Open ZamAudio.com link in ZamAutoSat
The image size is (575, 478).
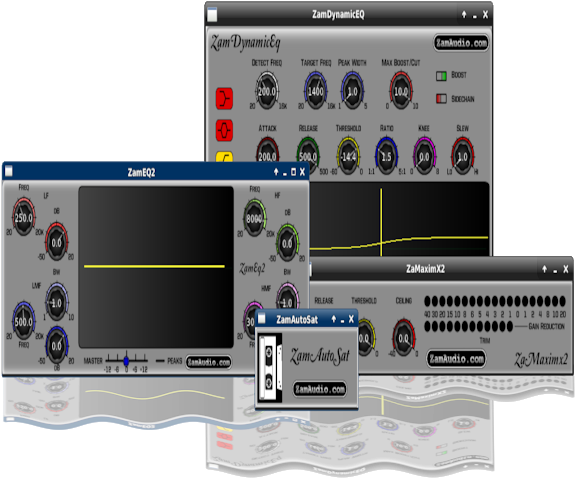[x=320, y=389]
